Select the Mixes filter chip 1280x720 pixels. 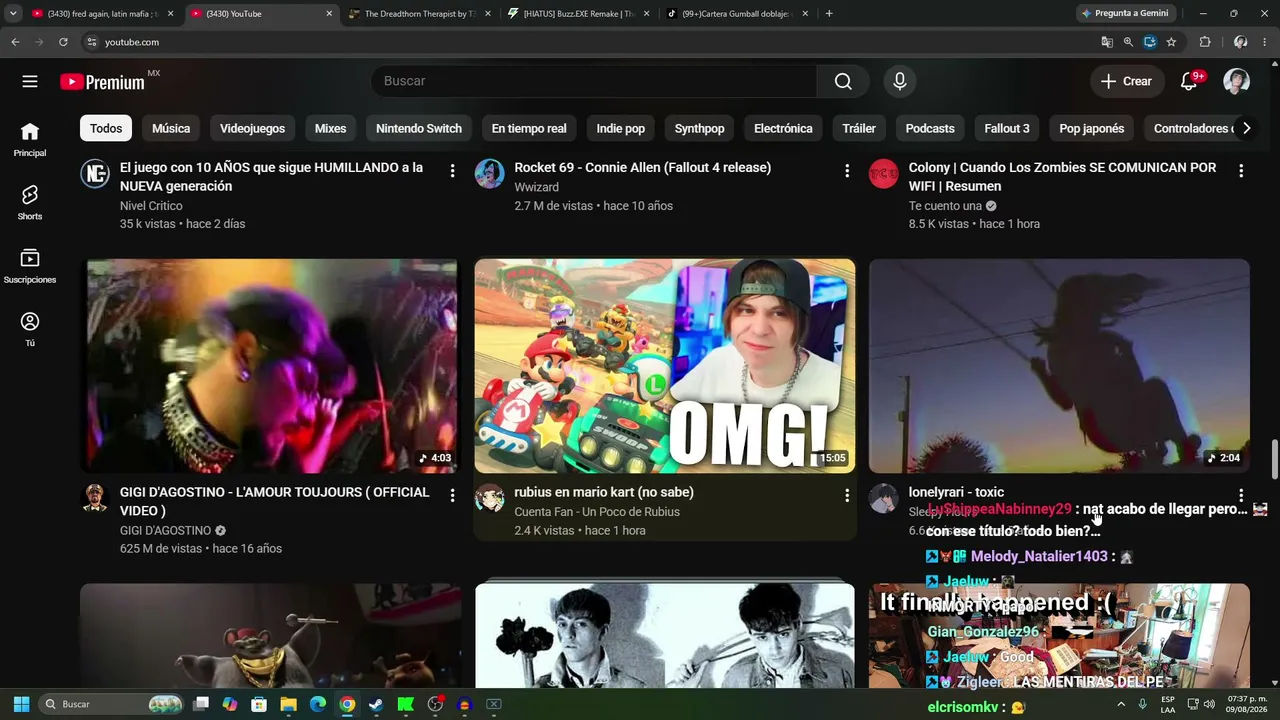[330, 128]
